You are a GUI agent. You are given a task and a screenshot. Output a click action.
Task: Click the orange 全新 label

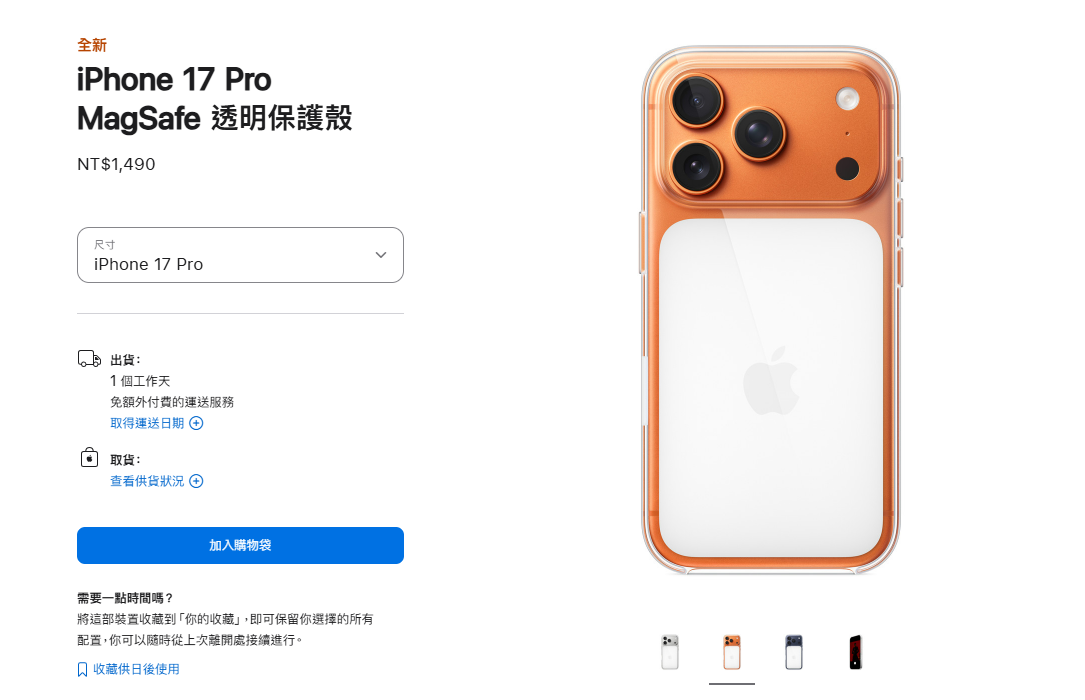[92, 46]
